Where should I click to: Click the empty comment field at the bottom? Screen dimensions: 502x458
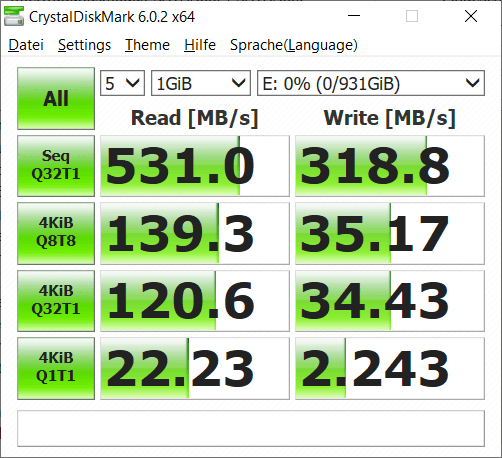point(251,428)
